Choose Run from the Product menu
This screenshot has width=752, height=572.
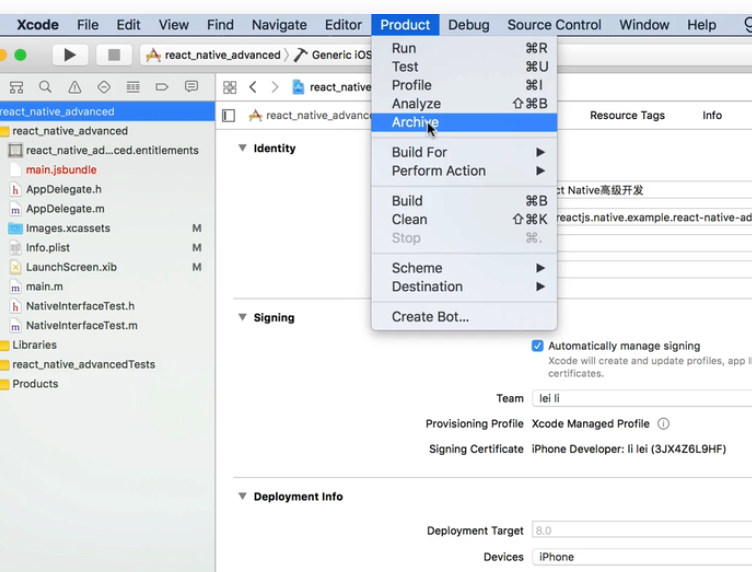pos(464,48)
